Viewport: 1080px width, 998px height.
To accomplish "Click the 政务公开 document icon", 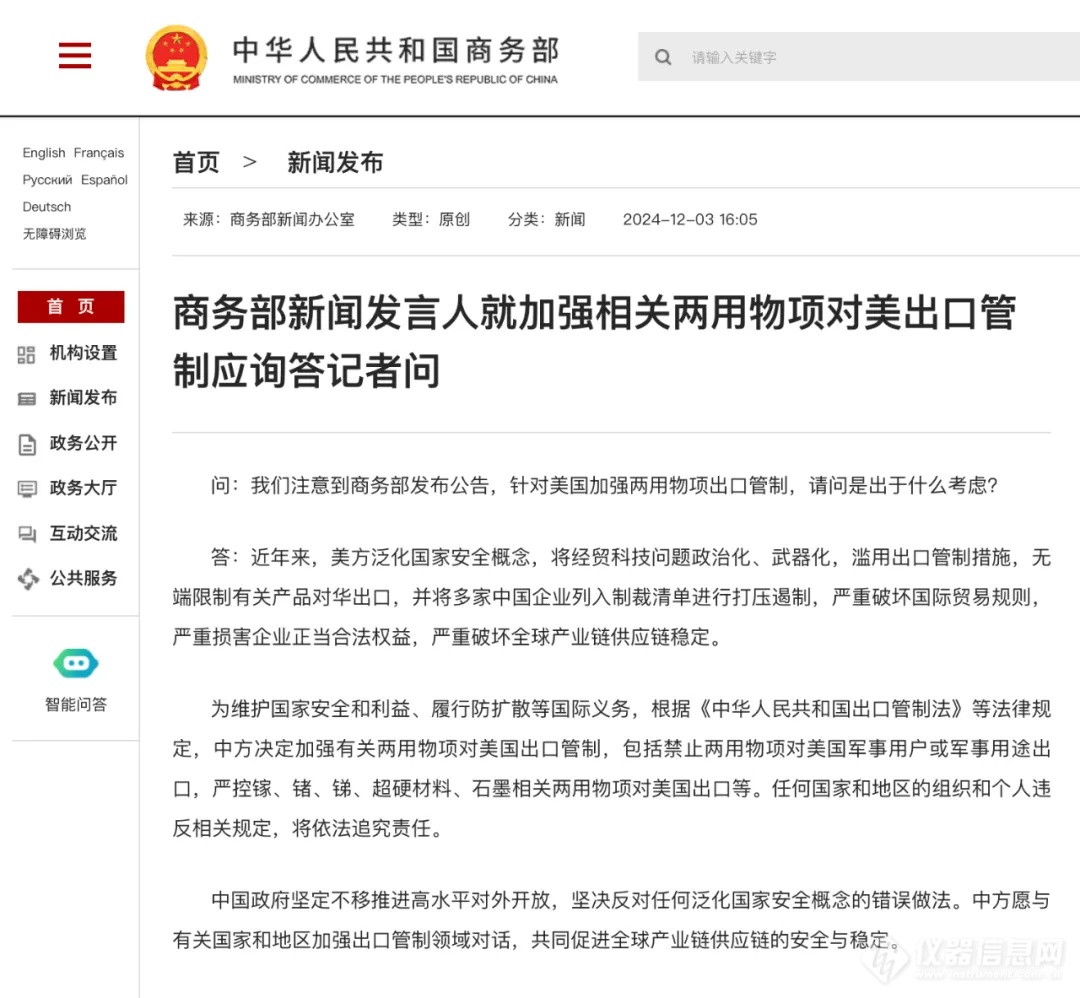I will pyautogui.click(x=27, y=444).
